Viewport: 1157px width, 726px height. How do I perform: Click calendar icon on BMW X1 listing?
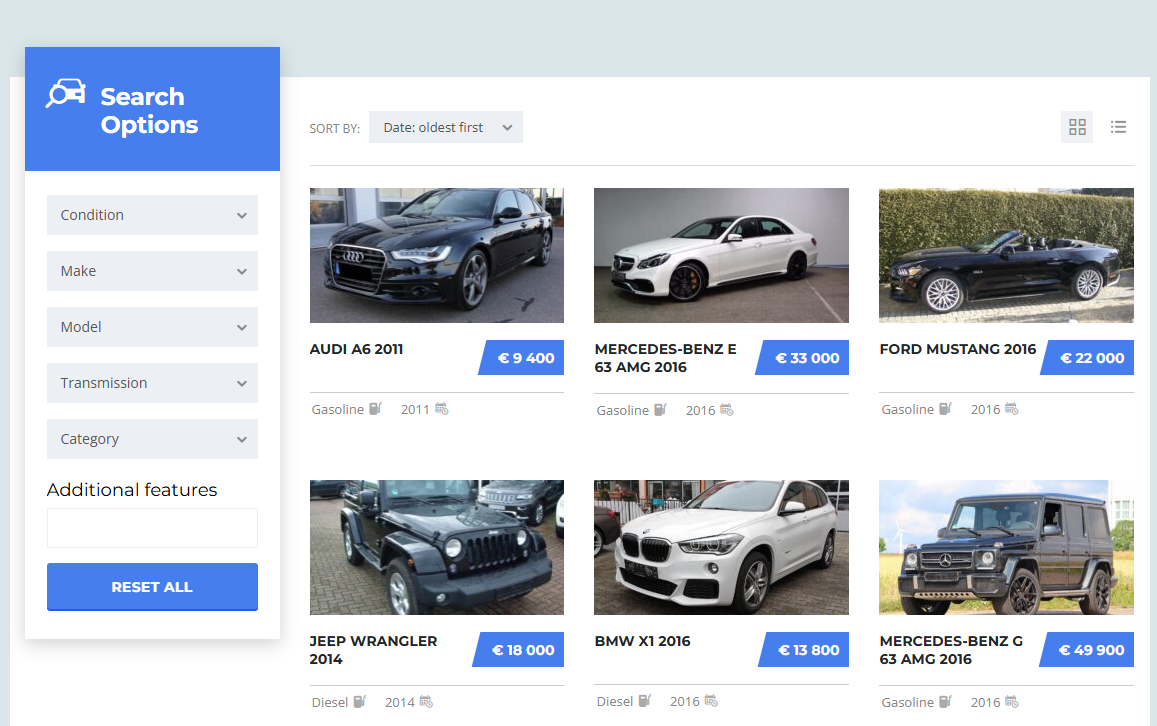[x=711, y=701]
